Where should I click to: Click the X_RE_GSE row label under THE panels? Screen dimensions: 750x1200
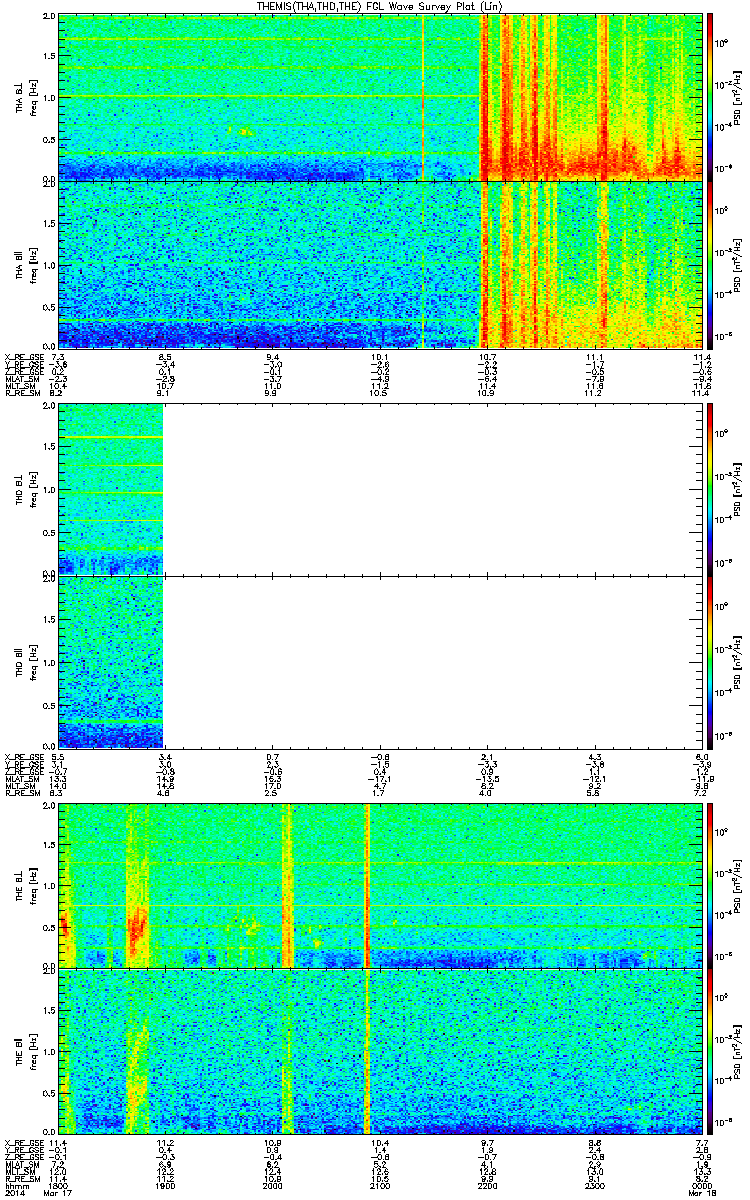click(x=22, y=1143)
